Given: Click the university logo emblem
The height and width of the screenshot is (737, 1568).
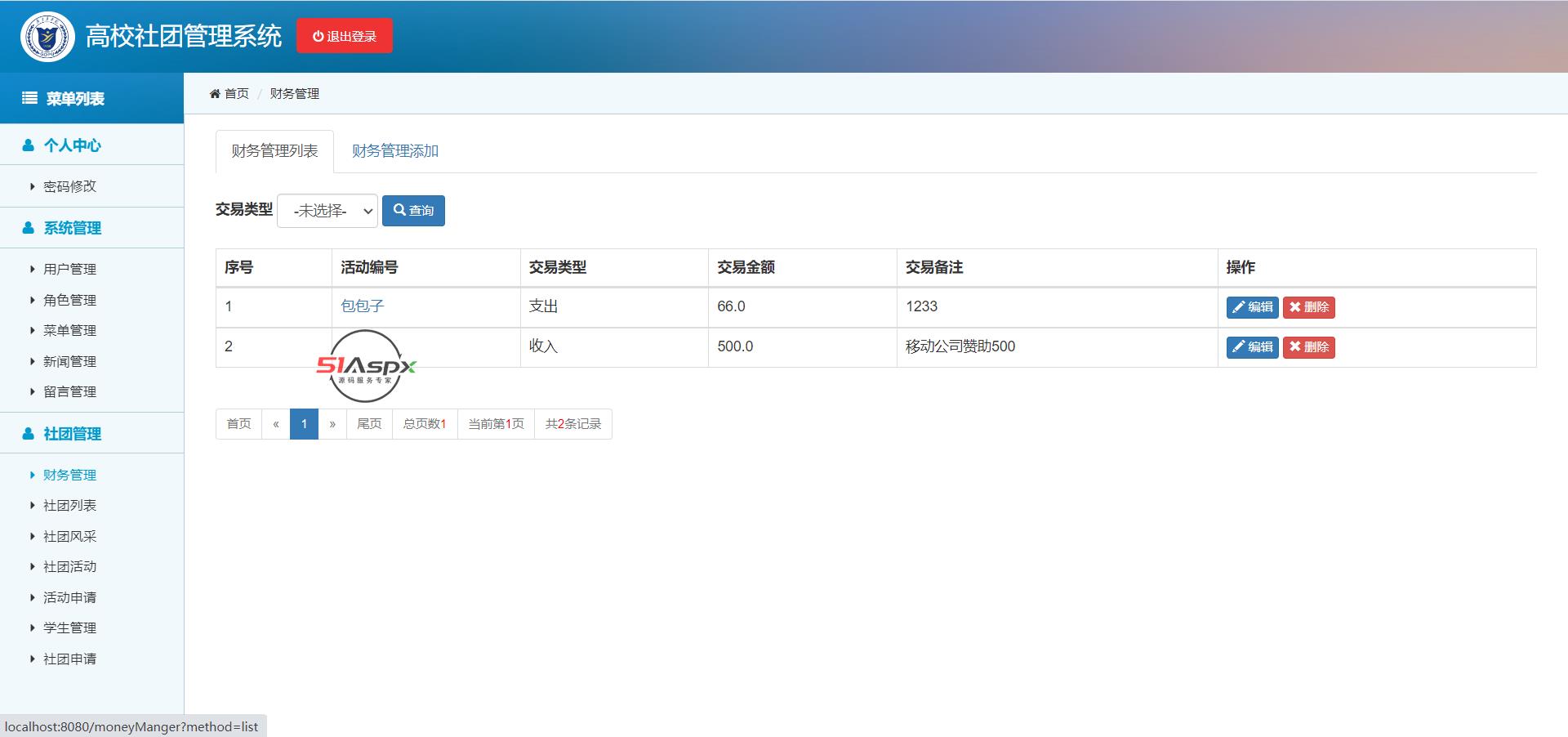Looking at the screenshot, I should 47,37.
